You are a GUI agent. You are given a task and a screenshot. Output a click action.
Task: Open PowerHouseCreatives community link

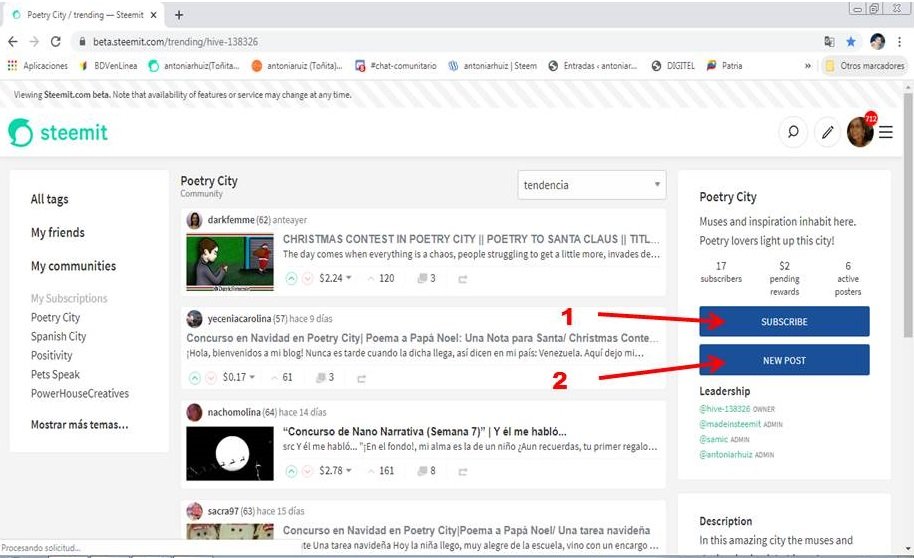tap(80, 394)
